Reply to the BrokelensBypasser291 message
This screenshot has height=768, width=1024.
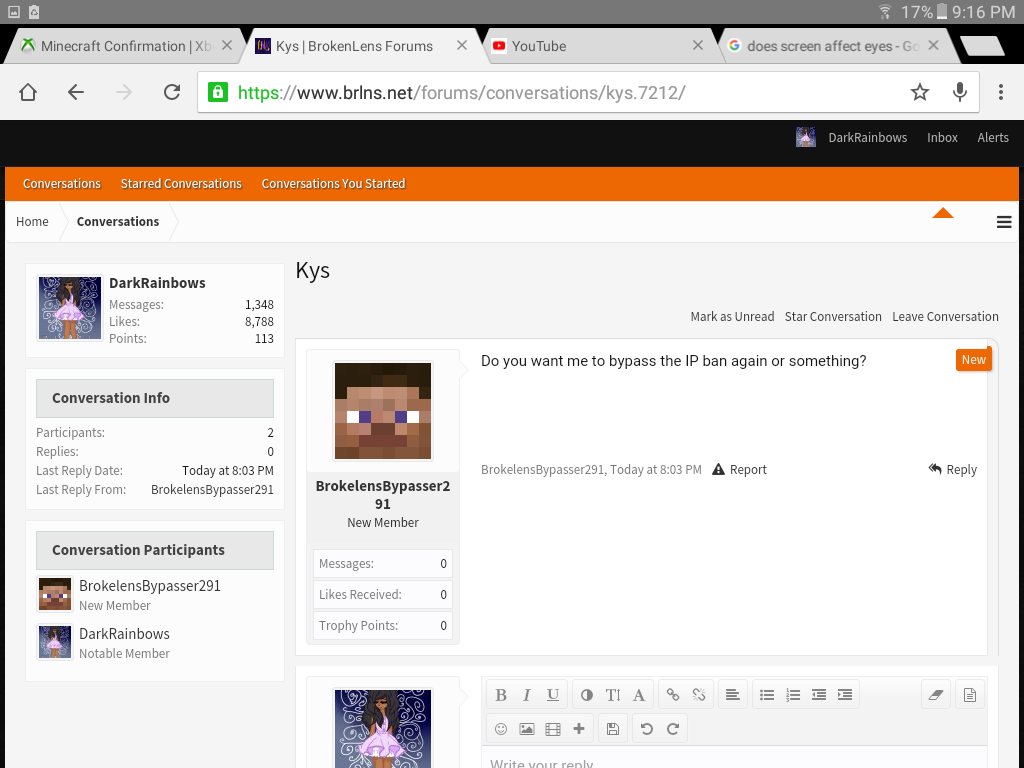pos(953,470)
